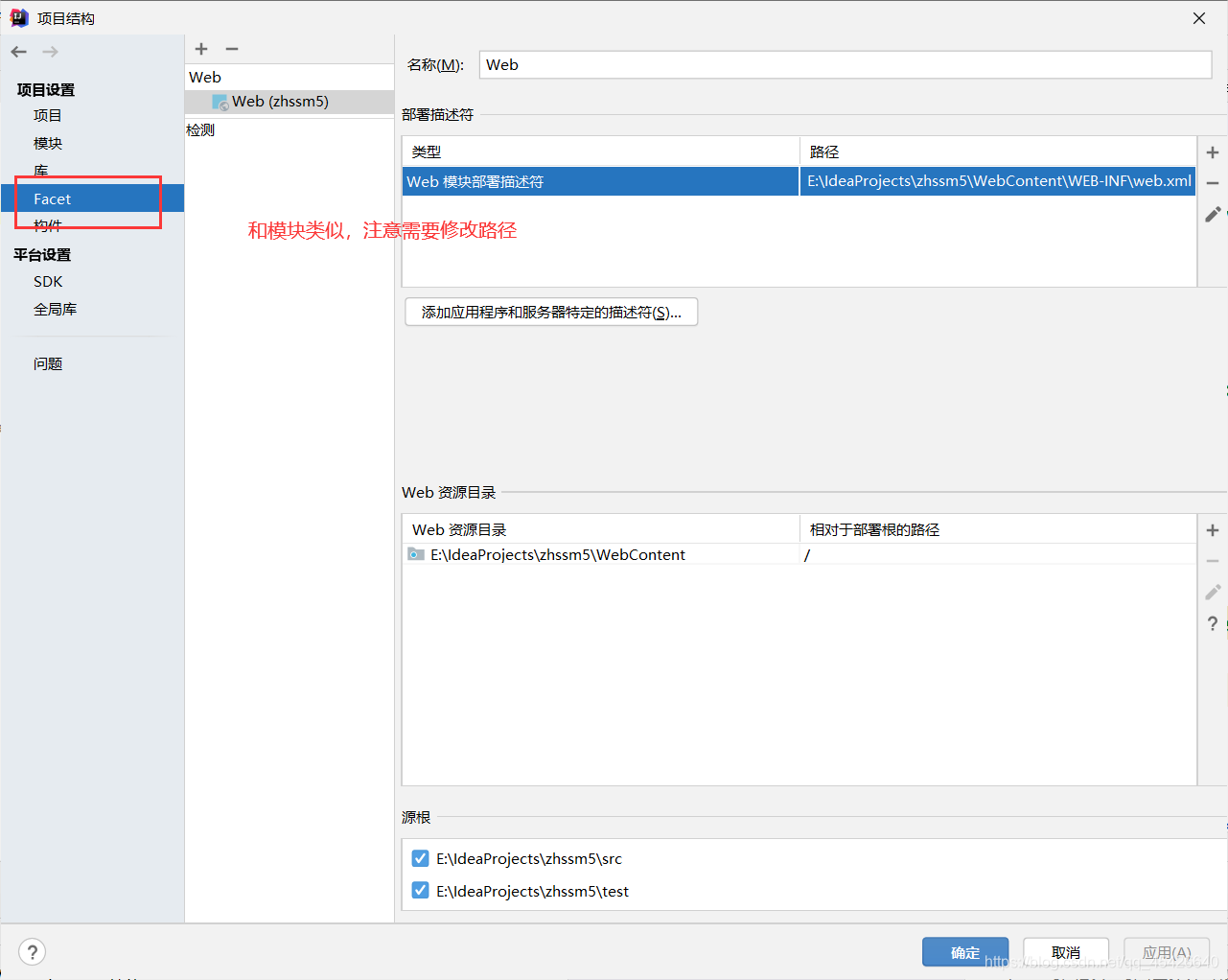Confirm with the 确定 button
Screen dimensions: 1228x980
pyautogui.click(x=965, y=952)
